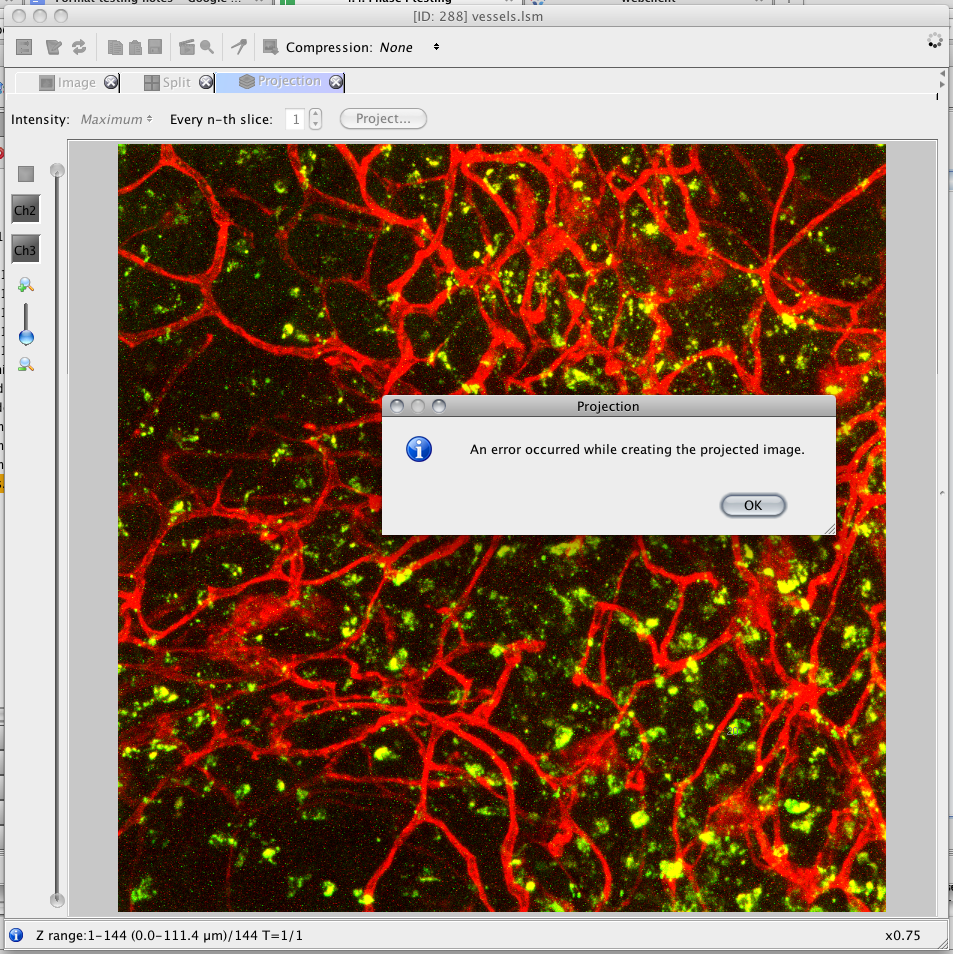Click the grey color model square button
This screenshot has height=954, width=953.
26,174
